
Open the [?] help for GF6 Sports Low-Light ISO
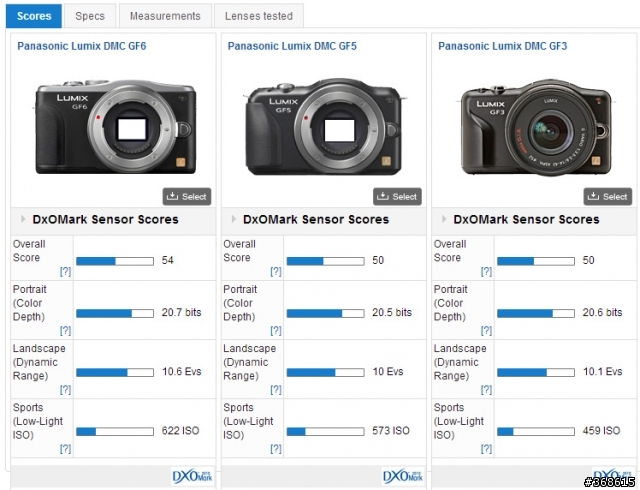coord(65,449)
